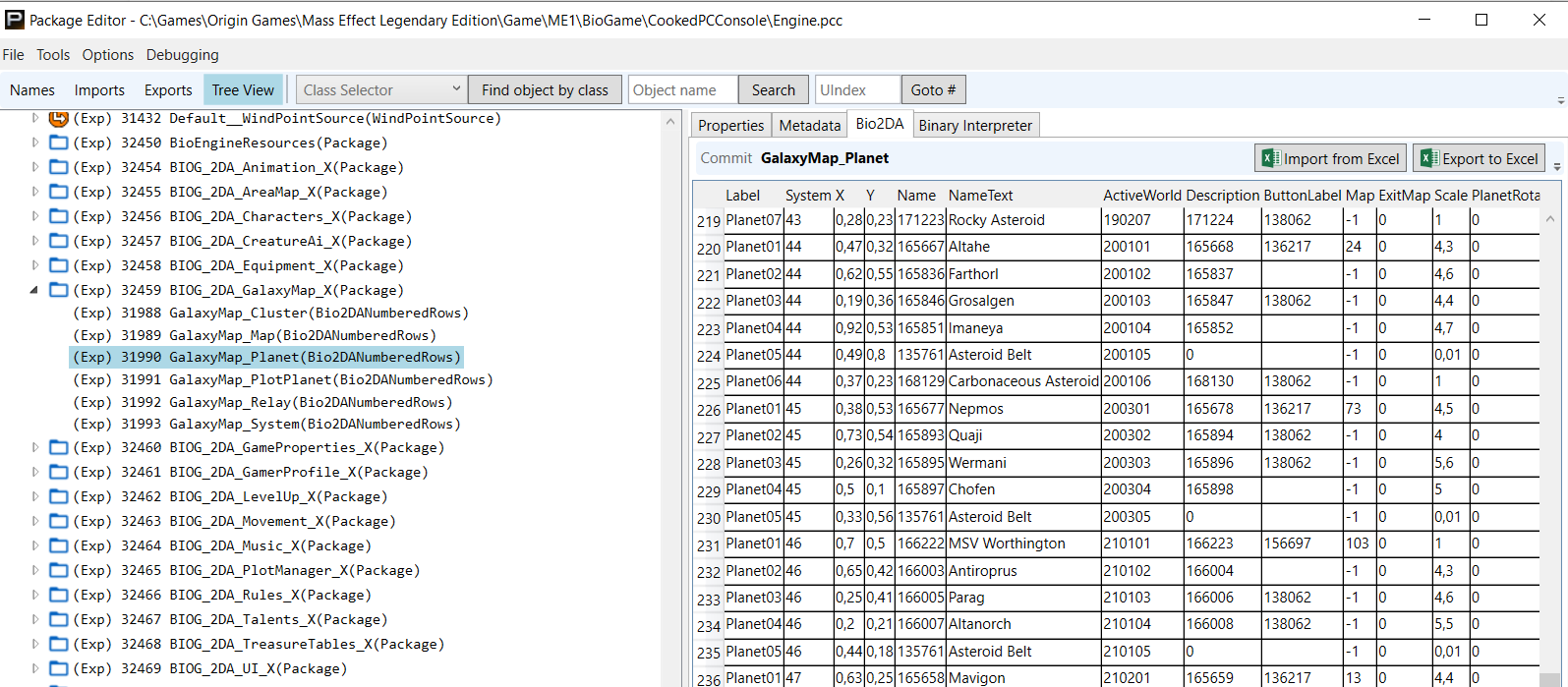Focus the Object name search field
The width and height of the screenshot is (1568, 687).
(682, 89)
